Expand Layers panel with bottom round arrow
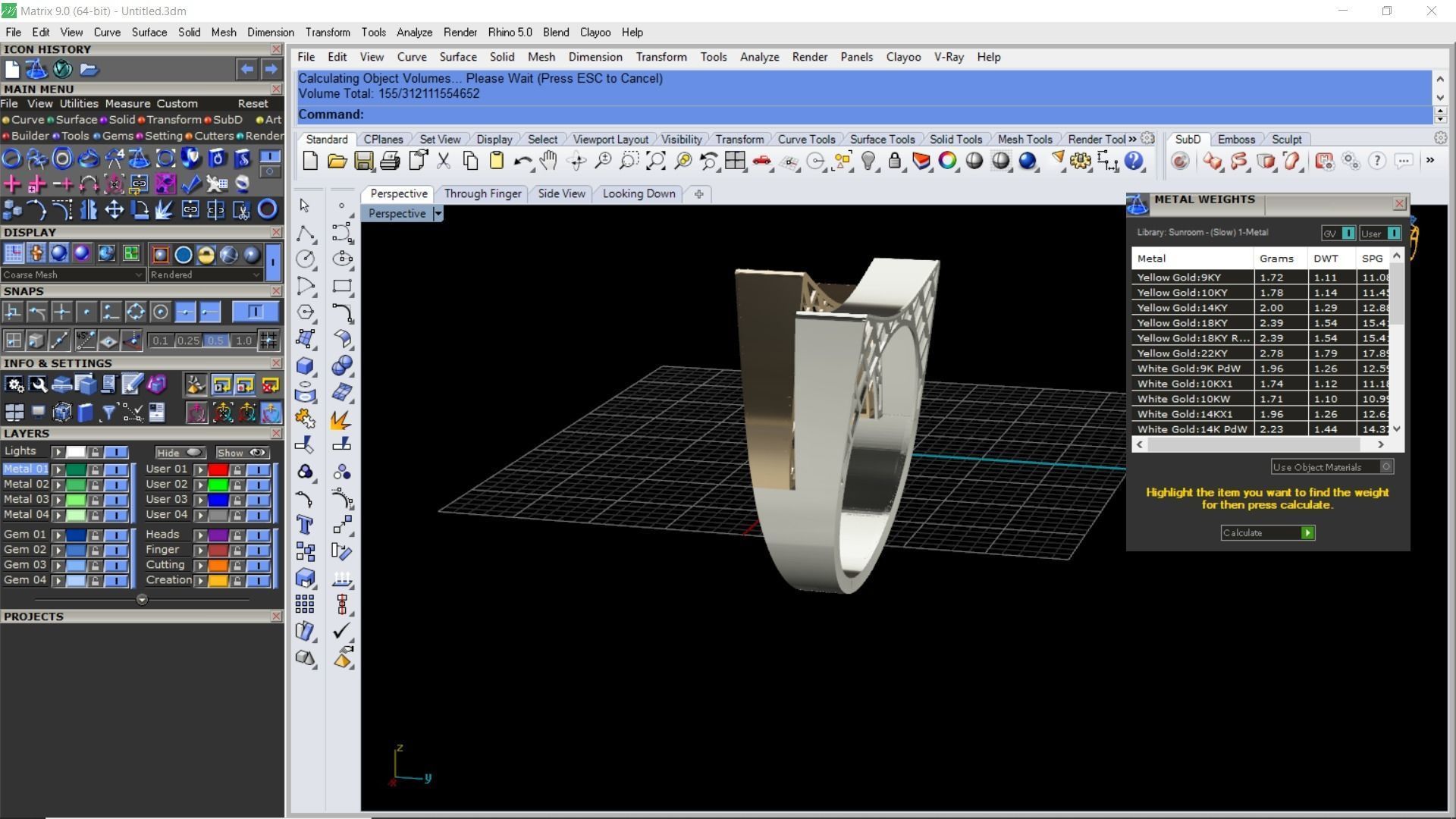Screen dimensions: 1456x819 pyautogui.click(x=142, y=600)
